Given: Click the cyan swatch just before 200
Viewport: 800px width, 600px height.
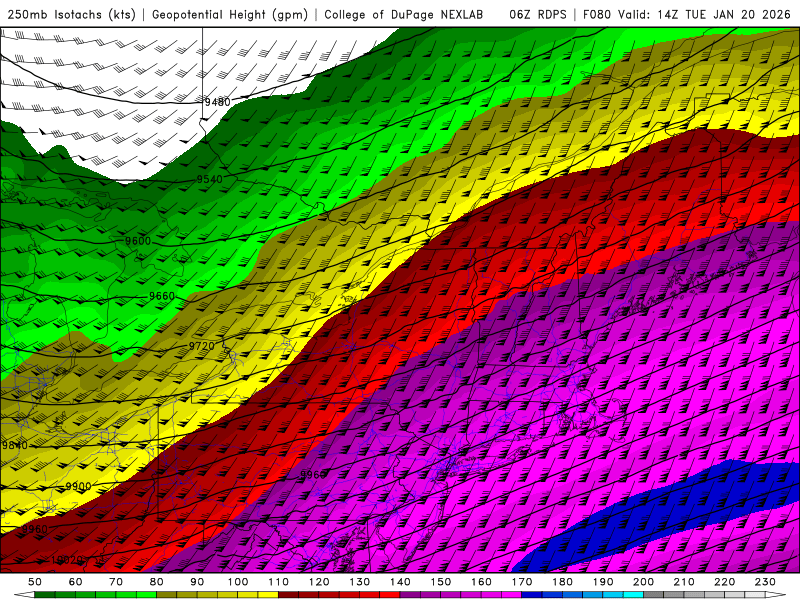Looking at the screenshot, I should pos(633,595).
